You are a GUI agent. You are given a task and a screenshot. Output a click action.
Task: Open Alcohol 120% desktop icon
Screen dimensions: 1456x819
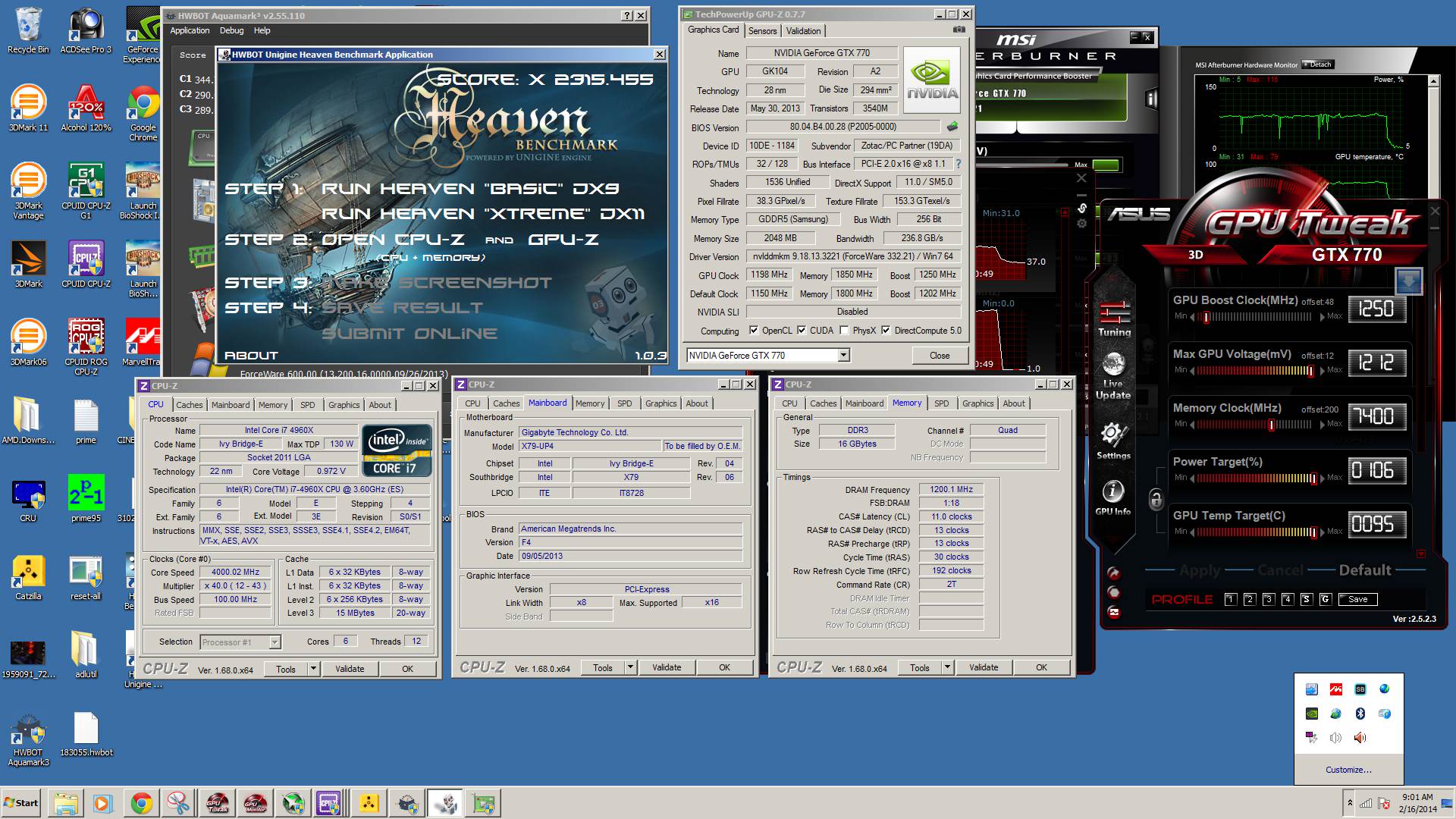pos(86,108)
